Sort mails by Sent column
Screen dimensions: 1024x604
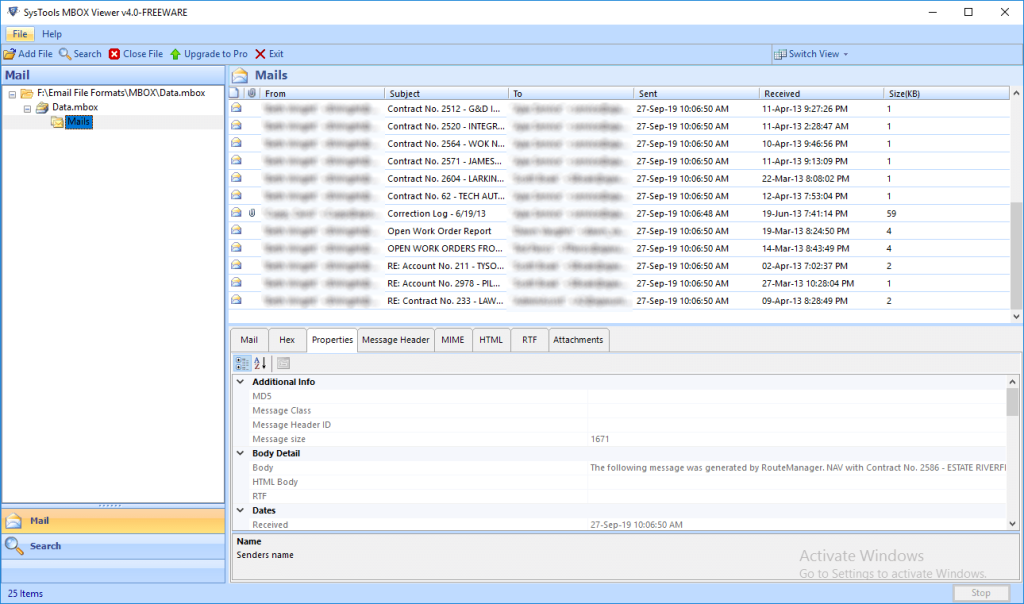pyautogui.click(x=696, y=93)
